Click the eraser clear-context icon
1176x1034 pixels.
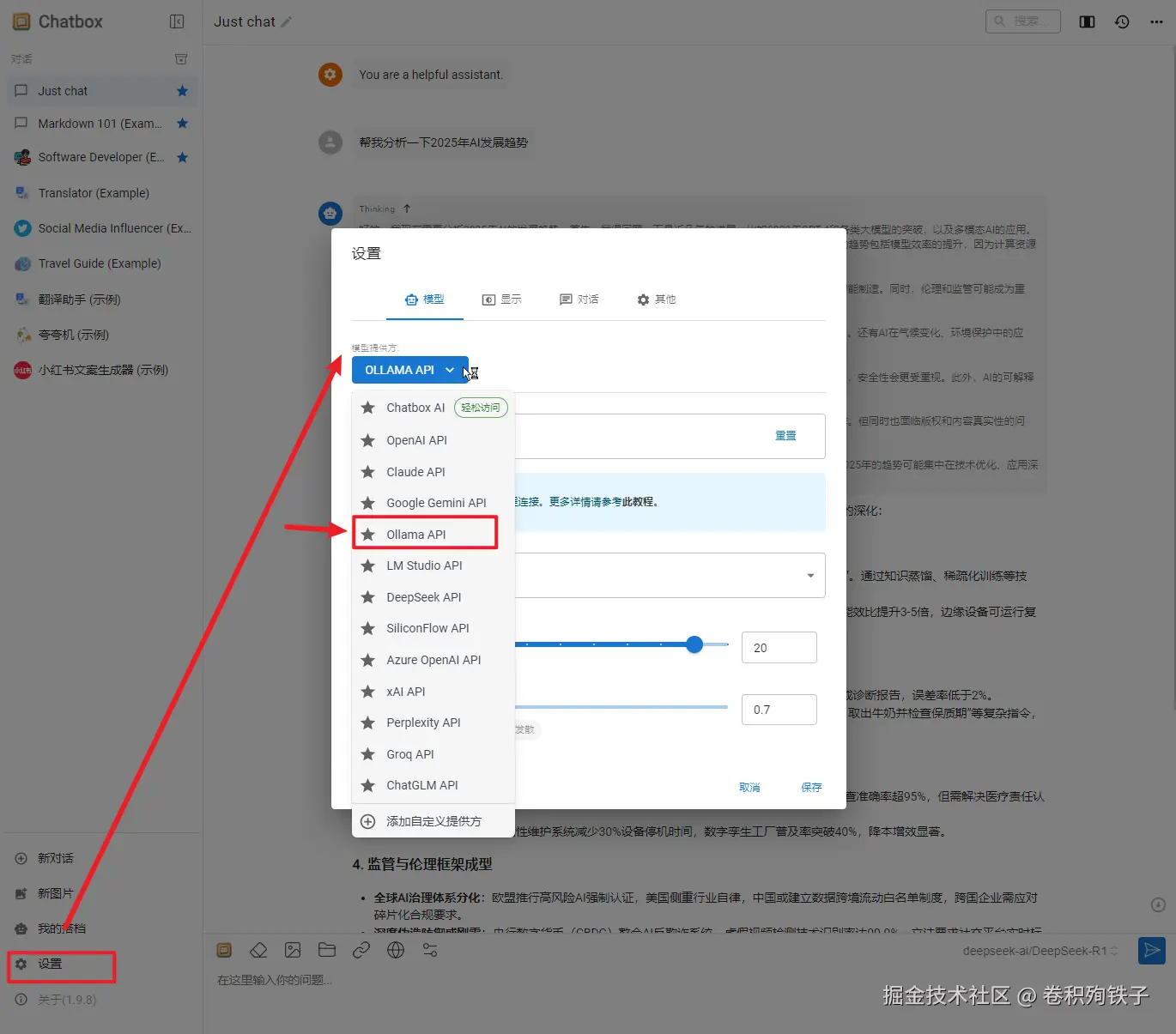(x=258, y=950)
